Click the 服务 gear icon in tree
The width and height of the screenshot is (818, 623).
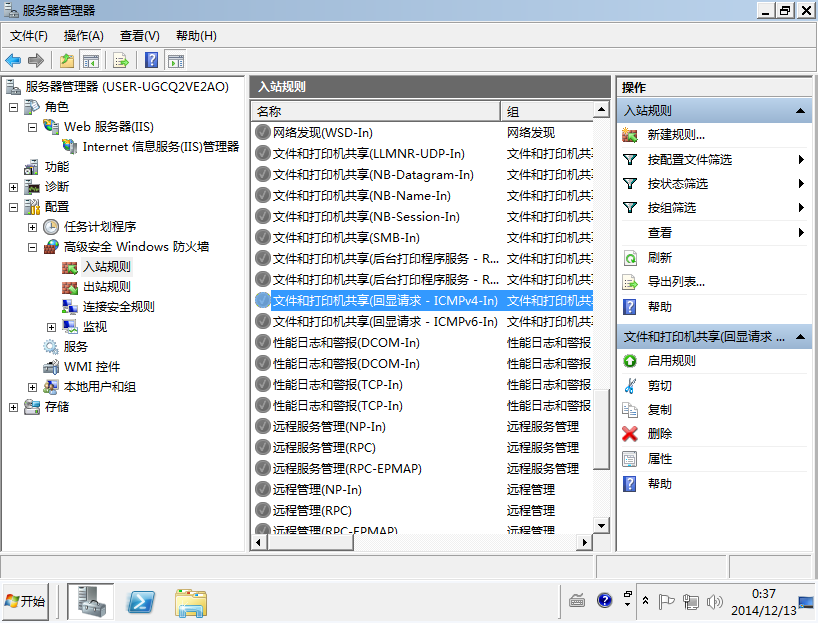click(51, 346)
